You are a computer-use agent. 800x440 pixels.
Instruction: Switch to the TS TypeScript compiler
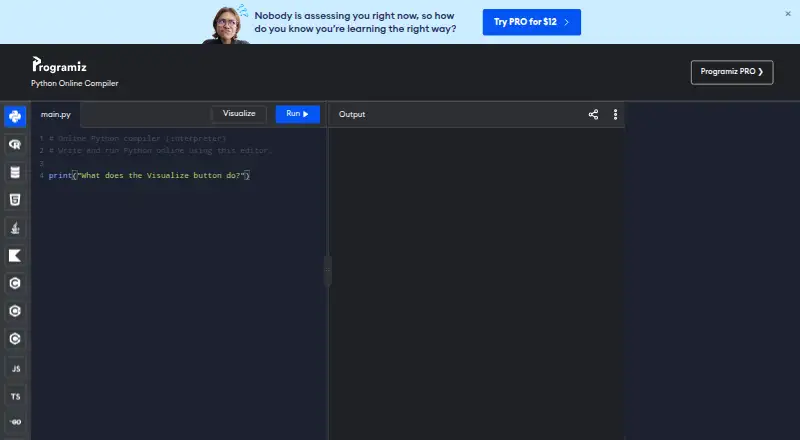pos(15,396)
